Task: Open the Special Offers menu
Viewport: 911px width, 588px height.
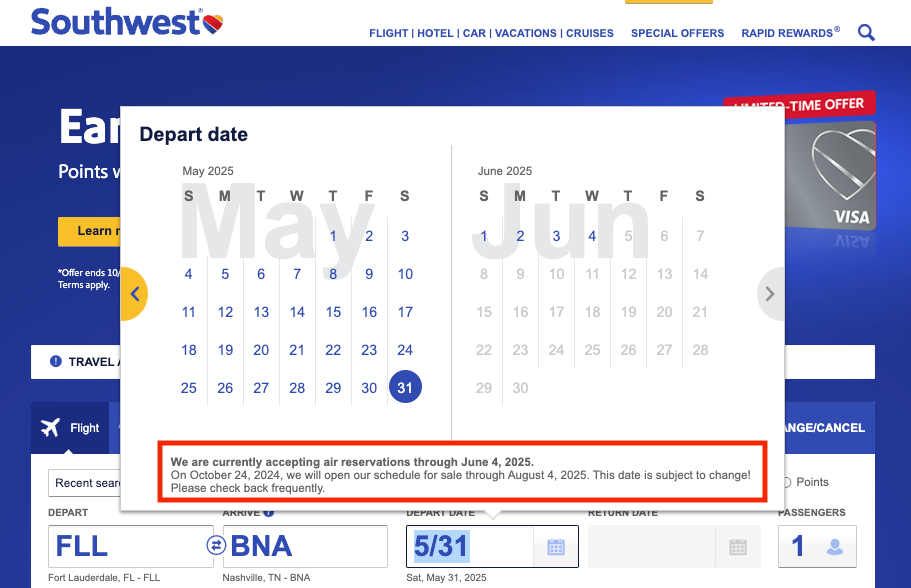Action: [x=677, y=33]
